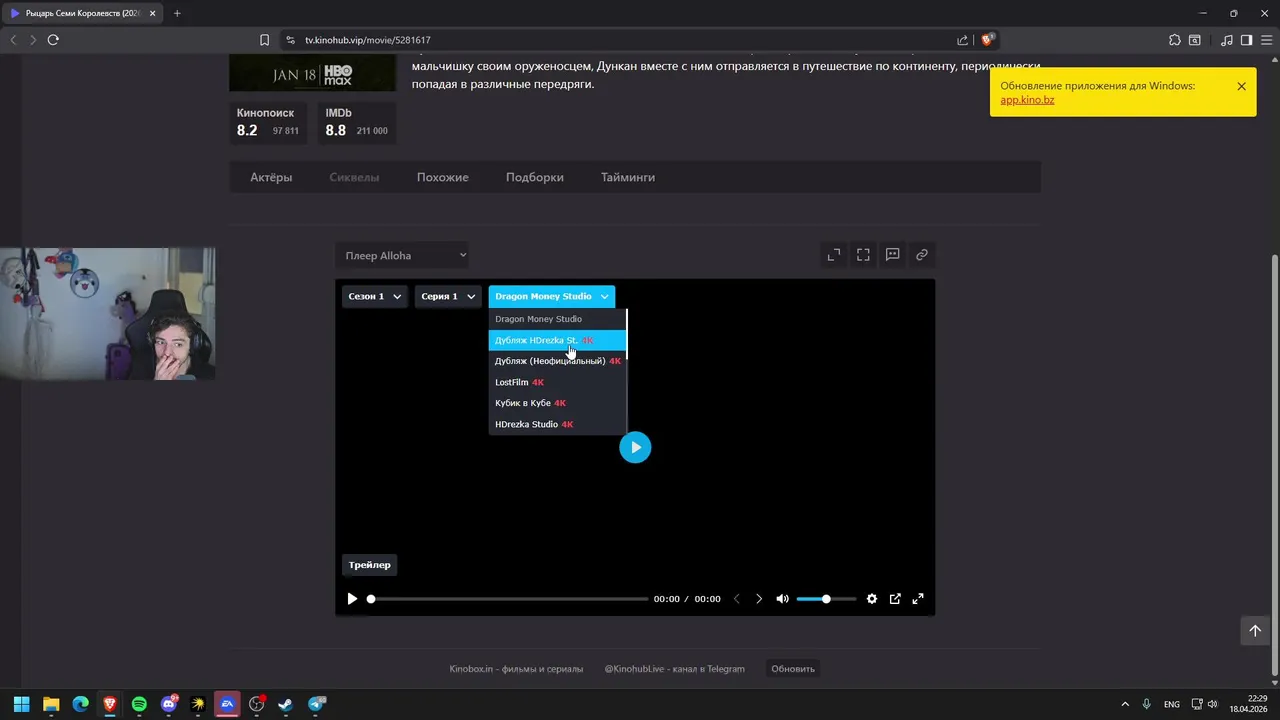Switch to the Подборки tab
The image size is (1280, 720).
pyautogui.click(x=534, y=177)
